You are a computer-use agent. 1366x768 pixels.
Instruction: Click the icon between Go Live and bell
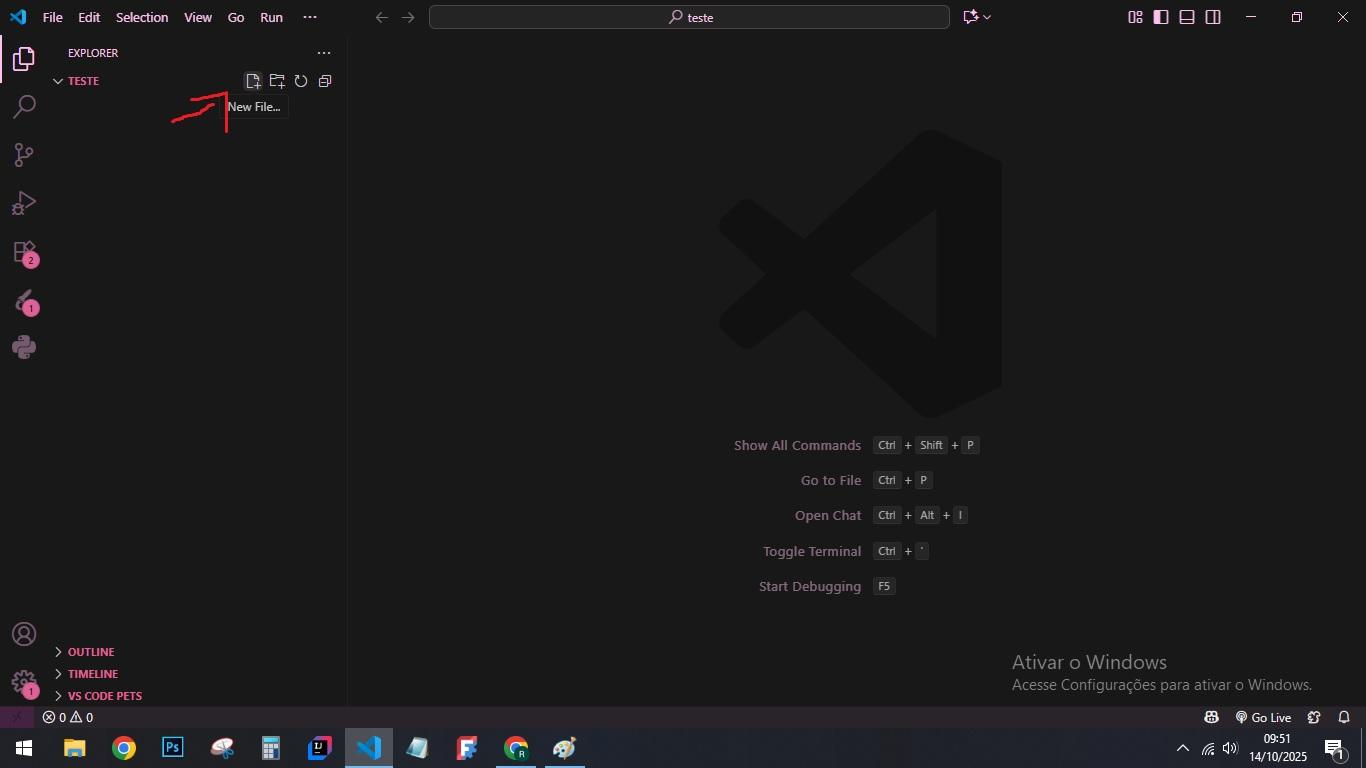point(1314,717)
